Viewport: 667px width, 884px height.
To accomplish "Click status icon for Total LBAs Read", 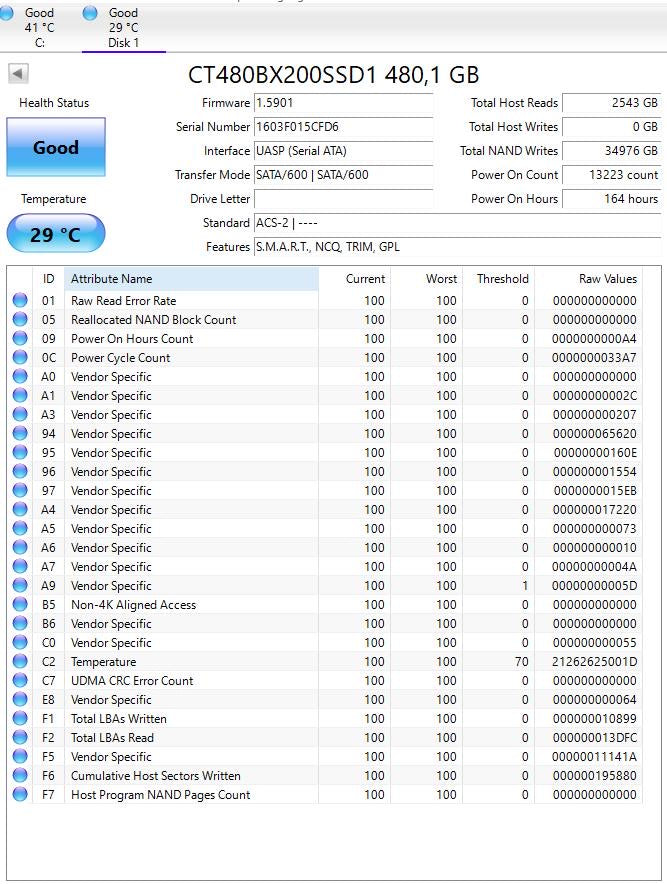I will 20,737.
